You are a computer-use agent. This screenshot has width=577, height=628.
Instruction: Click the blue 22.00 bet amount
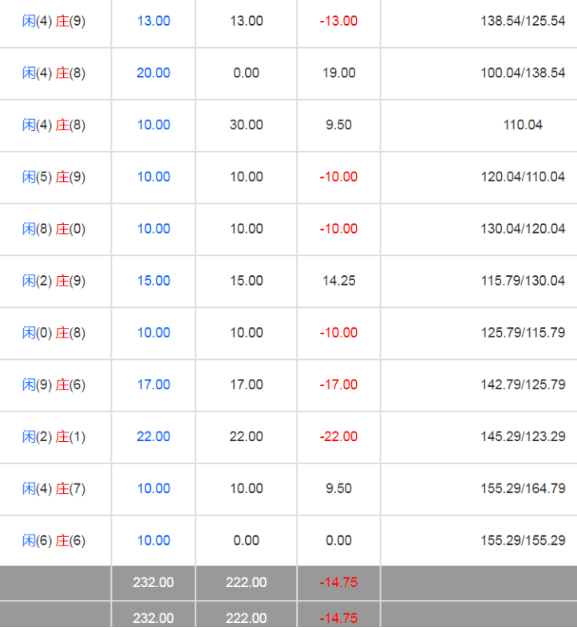click(154, 437)
